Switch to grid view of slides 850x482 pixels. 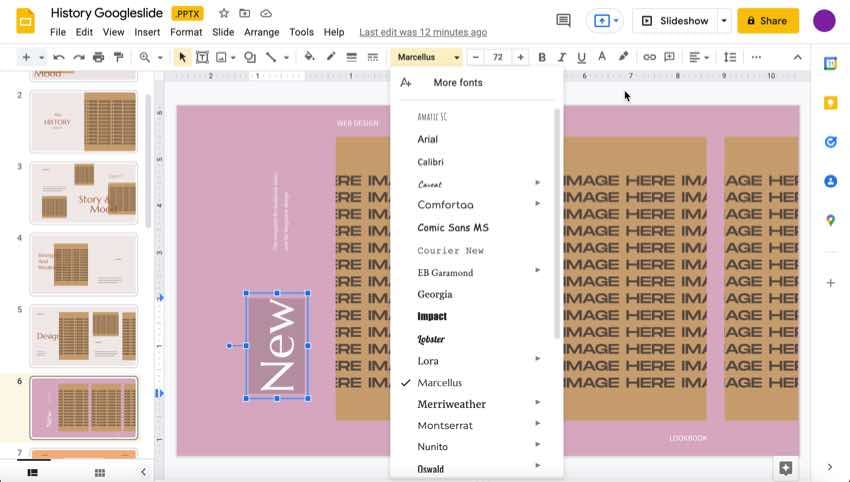click(x=100, y=472)
